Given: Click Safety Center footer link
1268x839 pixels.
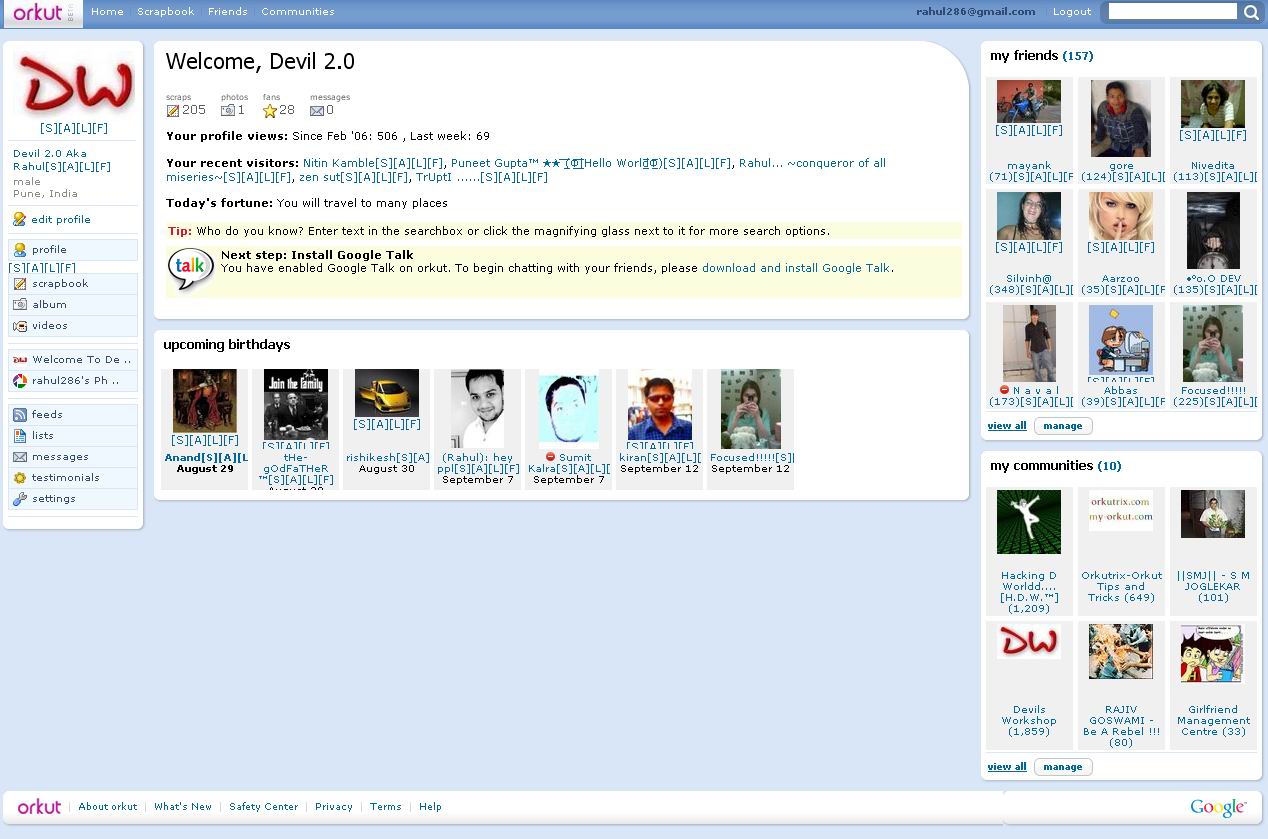Looking at the screenshot, I should (x=264, y=807).
